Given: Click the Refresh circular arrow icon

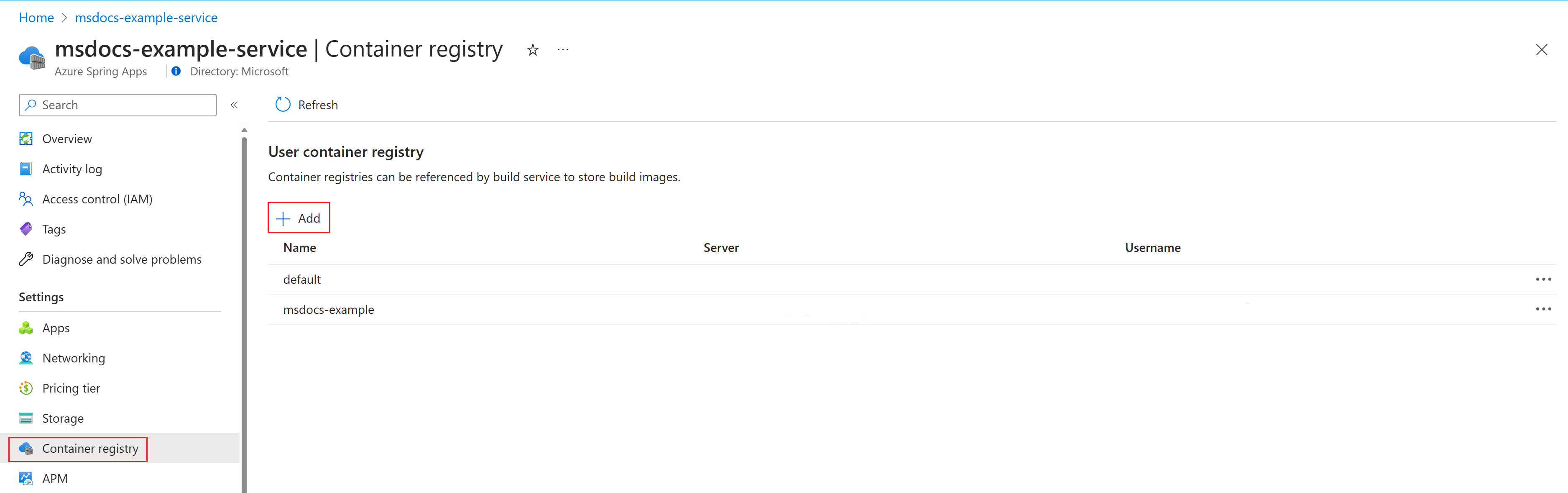Looking at the screenshot, I should 282,105.
